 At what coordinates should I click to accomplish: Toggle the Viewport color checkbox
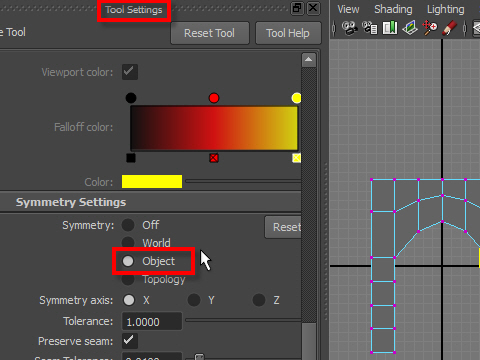[130, 72]
